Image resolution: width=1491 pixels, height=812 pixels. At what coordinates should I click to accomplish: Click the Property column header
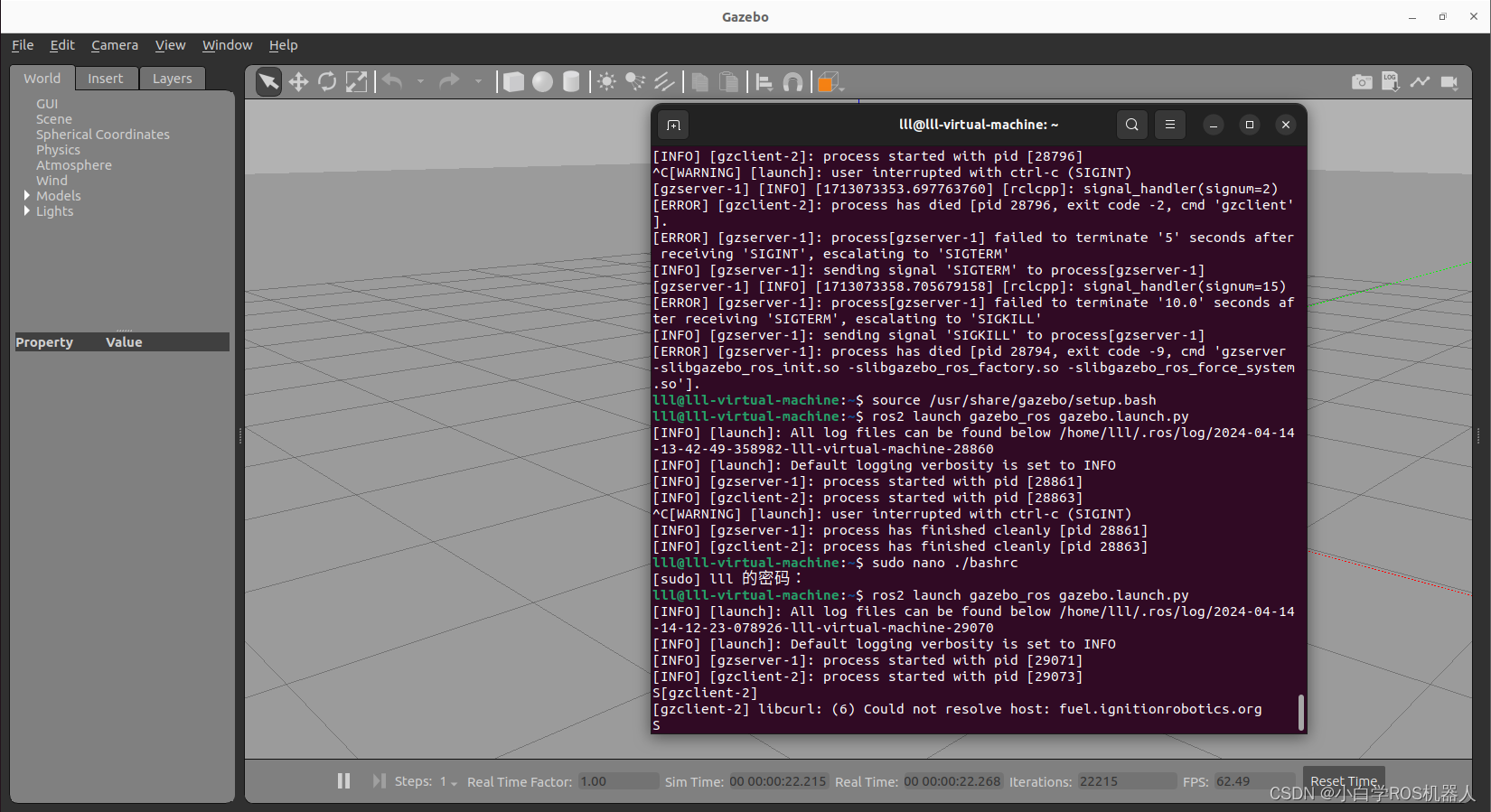pos(44,342)
